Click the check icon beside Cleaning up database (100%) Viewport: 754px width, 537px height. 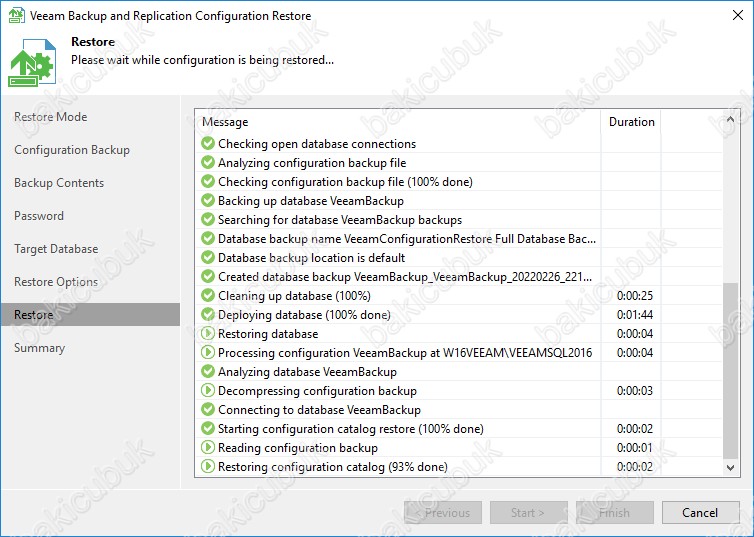click(x=208, y=295)
